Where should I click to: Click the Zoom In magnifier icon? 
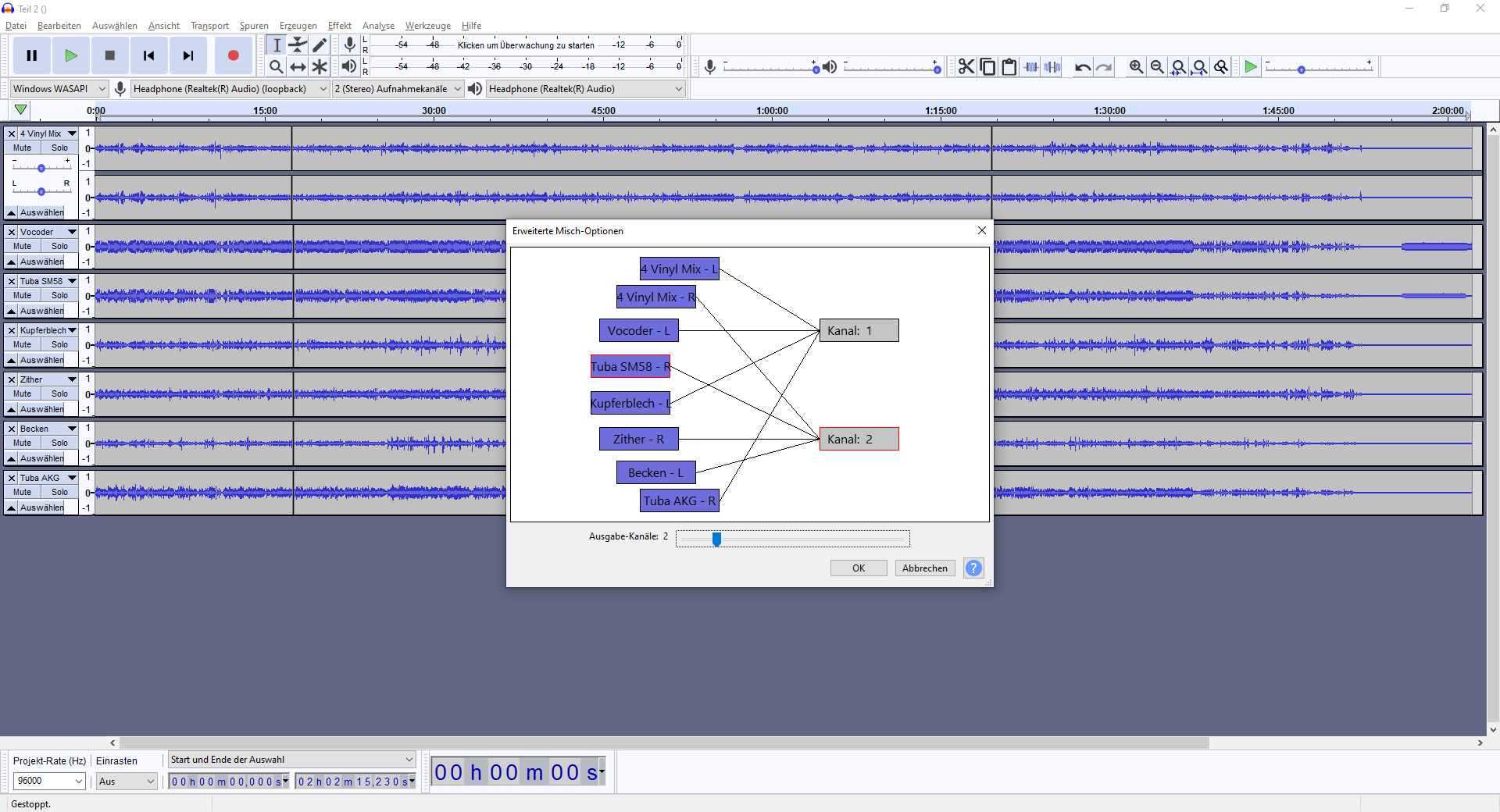pos(1136,67)
